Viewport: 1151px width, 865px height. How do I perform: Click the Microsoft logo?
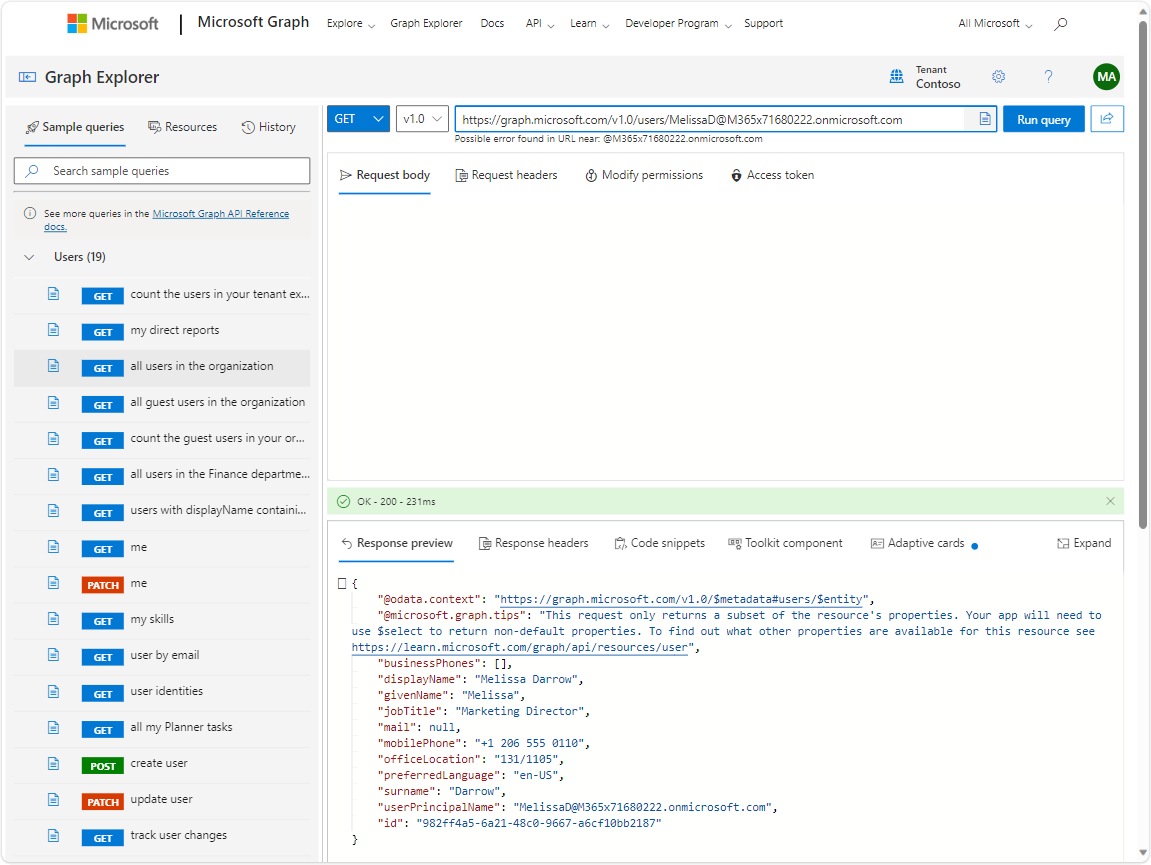(x=112, y=23)
